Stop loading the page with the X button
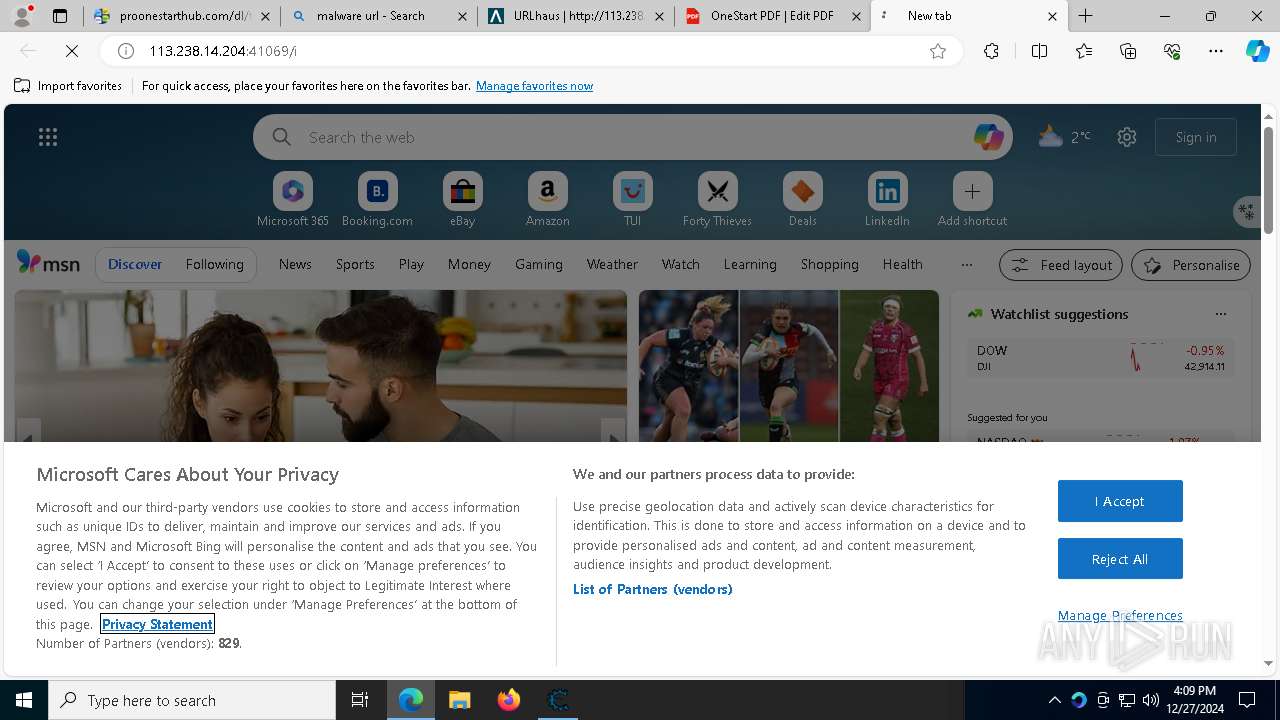 pyautogui.click(x=72, y=51)
